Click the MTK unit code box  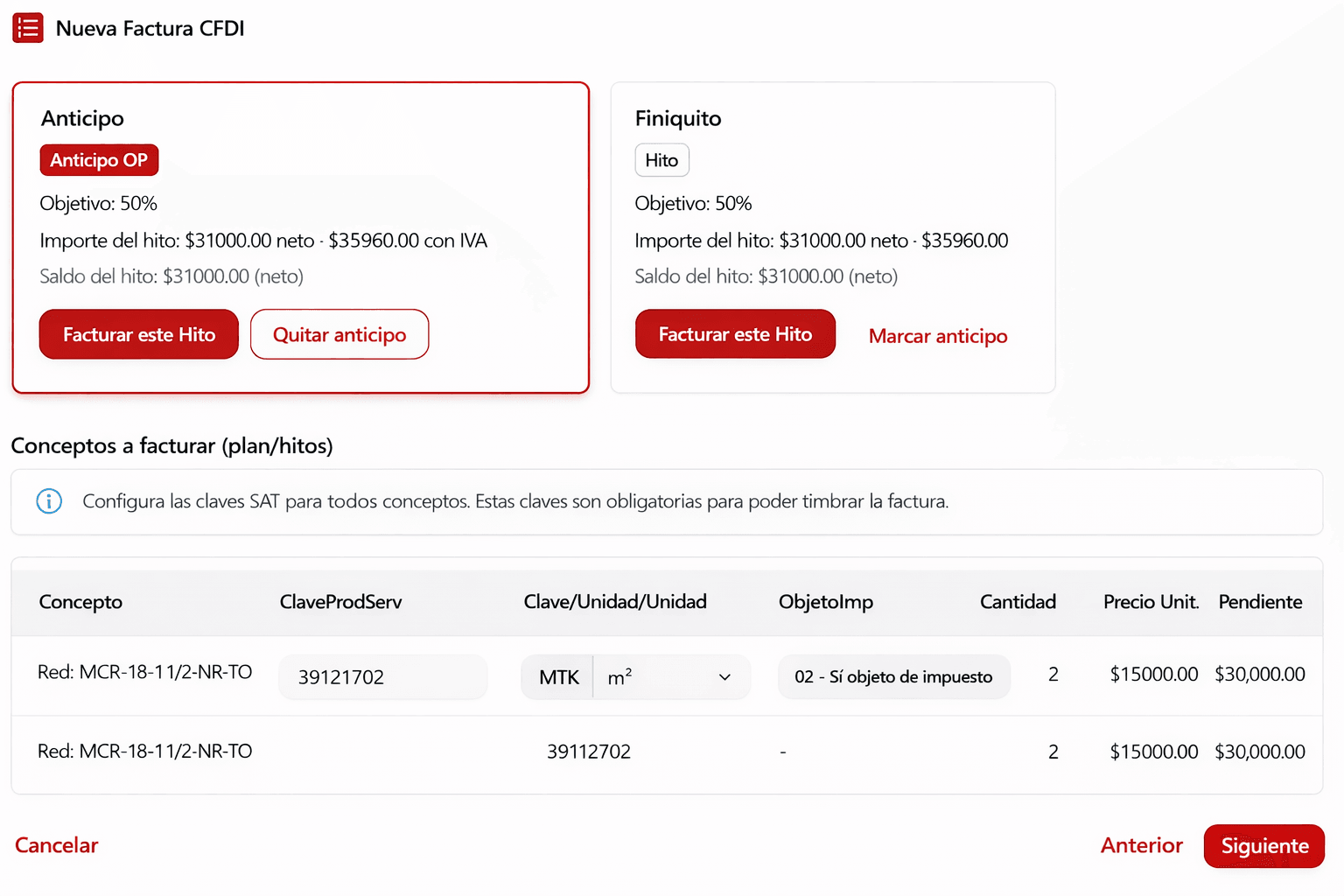pyautogui.click(x=558, y=677)
